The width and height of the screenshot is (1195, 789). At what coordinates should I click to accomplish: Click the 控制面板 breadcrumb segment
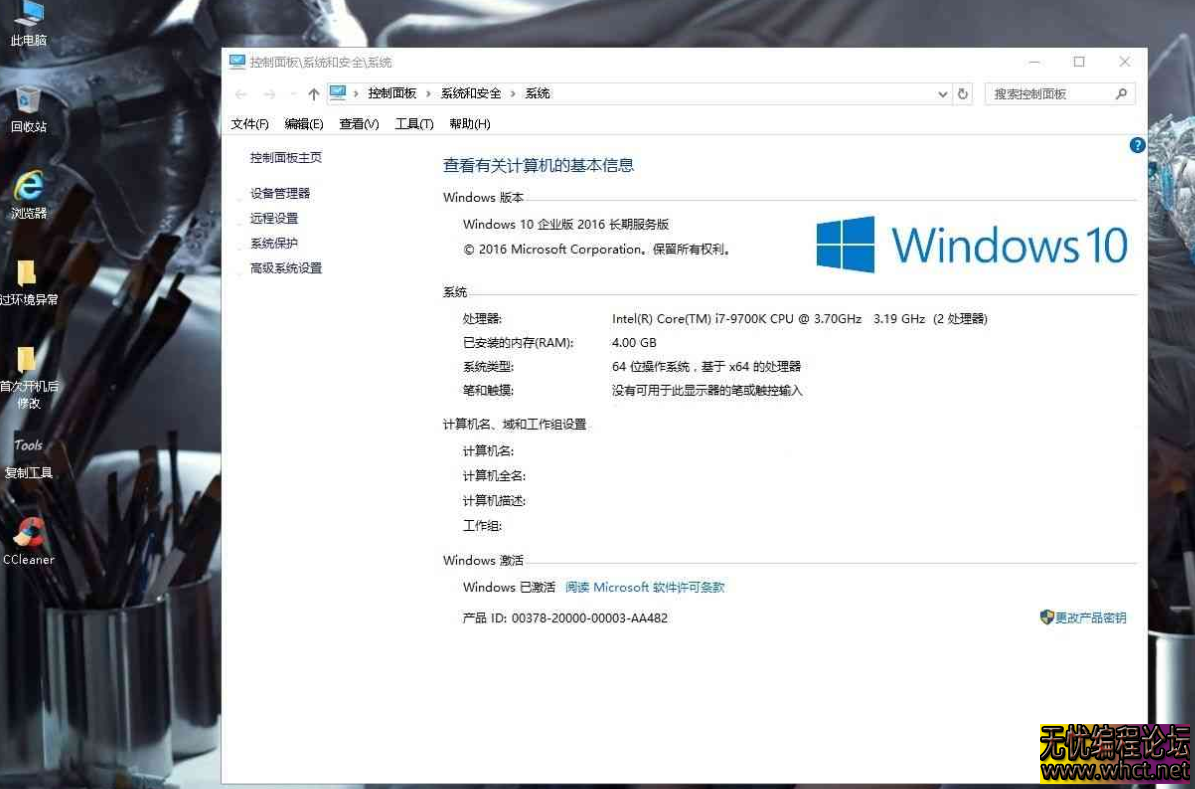(x=392, y=93)
